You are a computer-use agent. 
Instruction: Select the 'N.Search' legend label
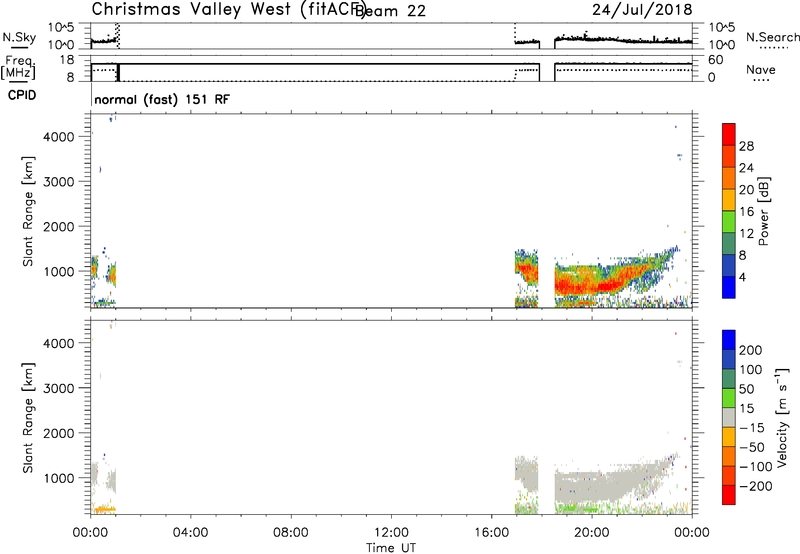(x=772, y=37)
